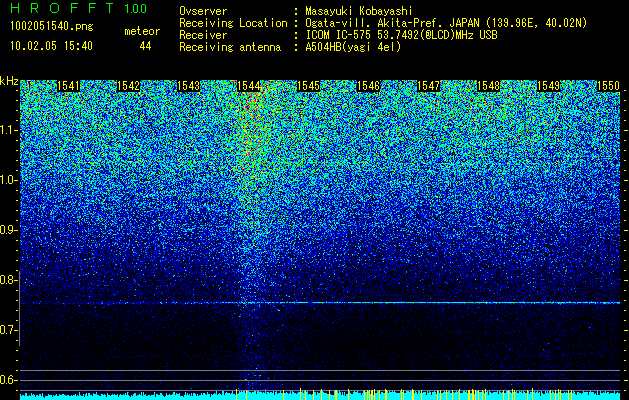Click the 1544 time marker
629x400 pixels.
click(249, 86)
